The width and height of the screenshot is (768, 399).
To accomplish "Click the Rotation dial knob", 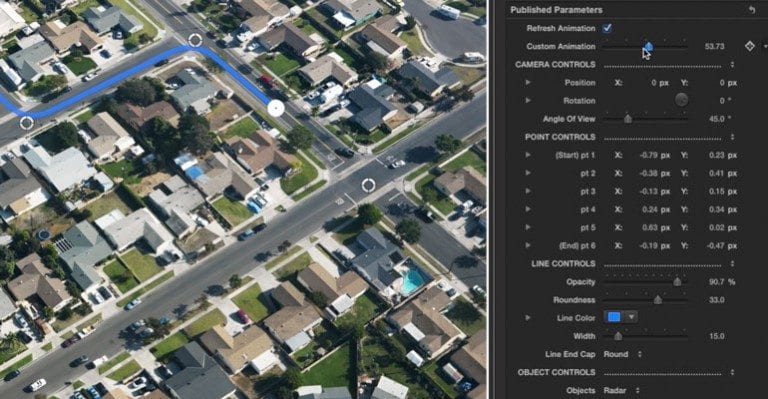I will [681, 100].
